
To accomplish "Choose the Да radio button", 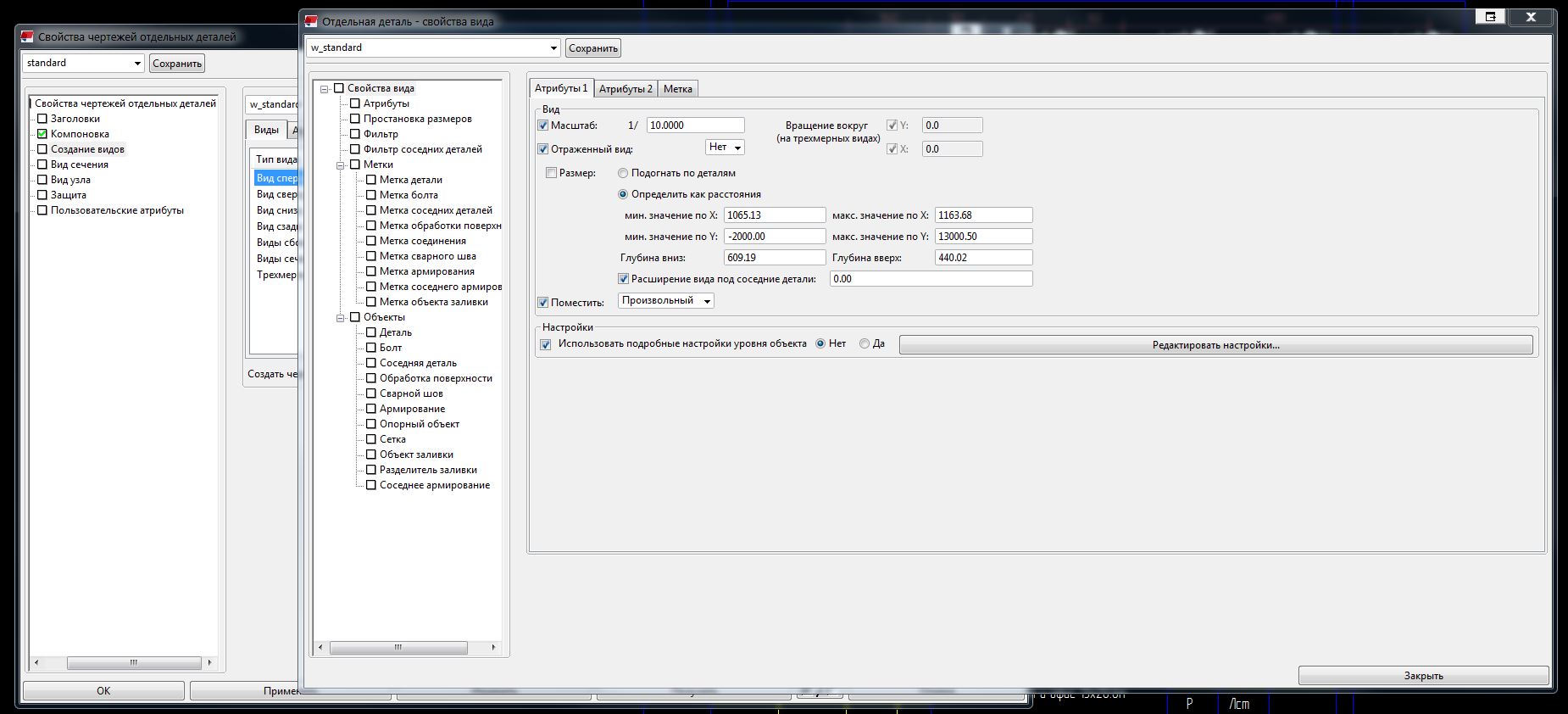I will tap(865, 344).
